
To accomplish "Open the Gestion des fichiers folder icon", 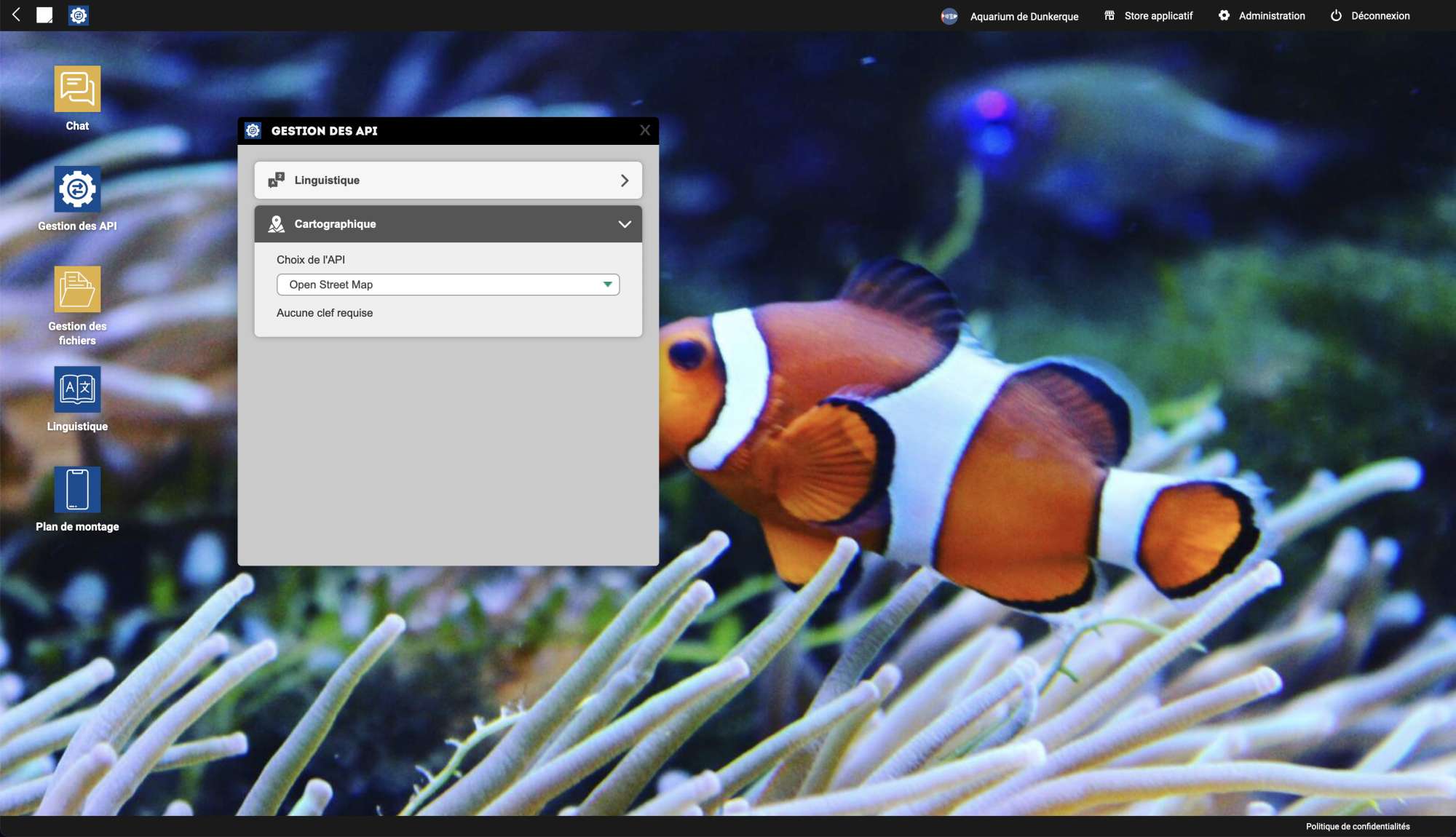I will [77, 290].
